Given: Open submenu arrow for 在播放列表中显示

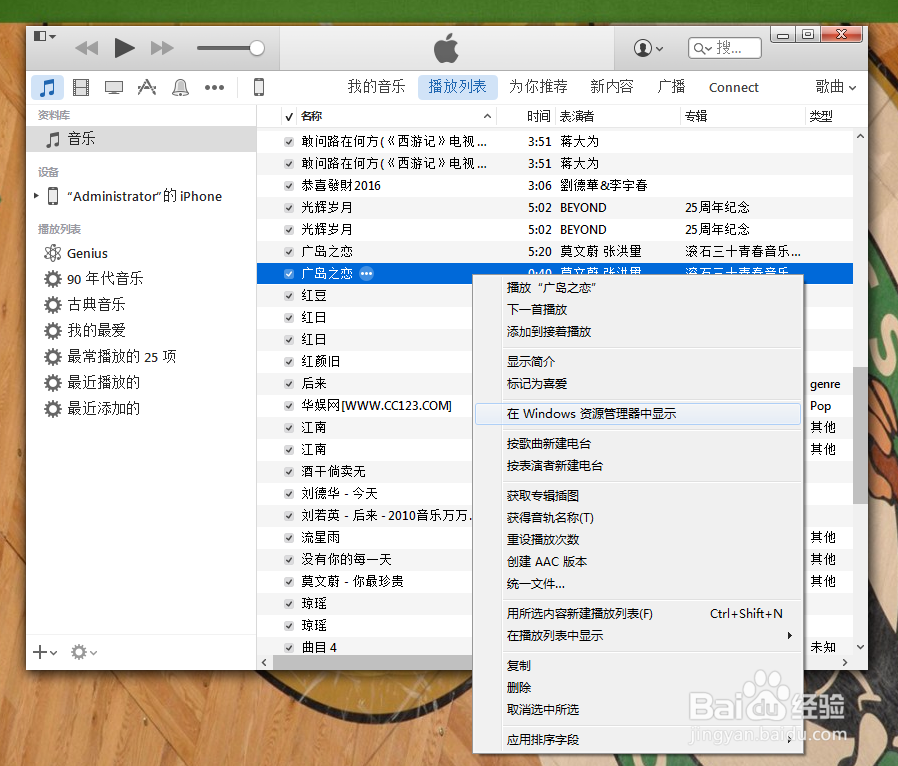Looking at the screenshot, I should pos(790,635).
